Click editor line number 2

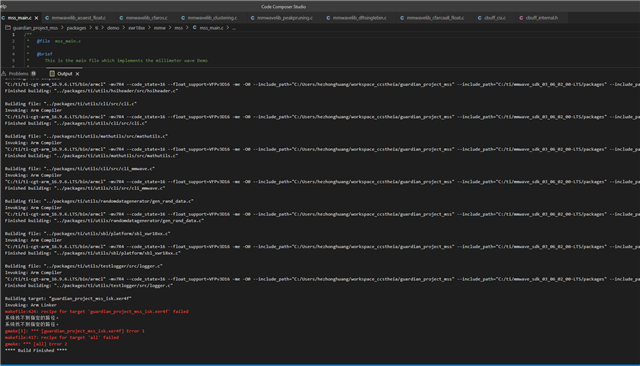coord(13,41)
